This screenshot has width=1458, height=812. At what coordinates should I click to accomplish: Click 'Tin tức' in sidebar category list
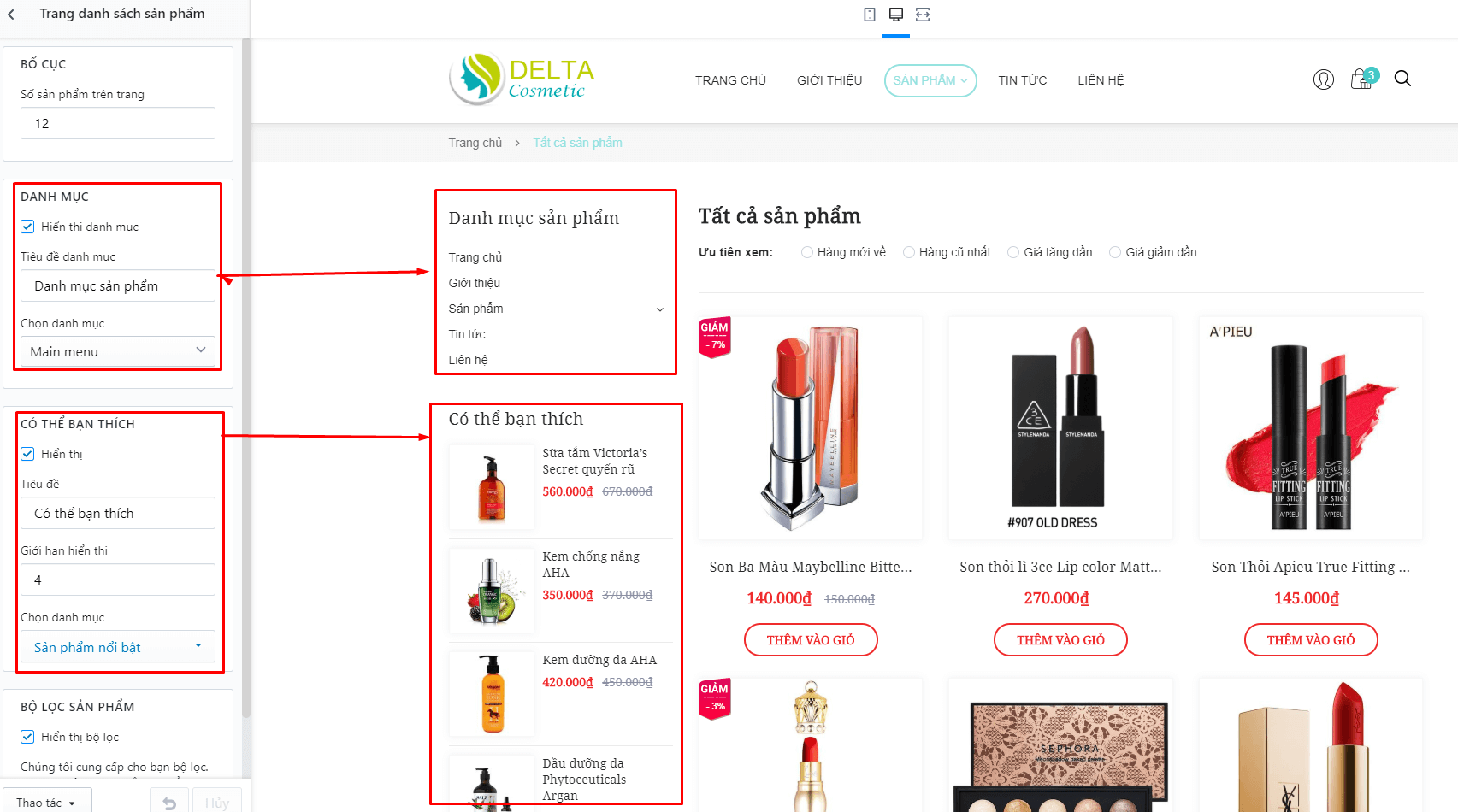[x=467, y=334]
